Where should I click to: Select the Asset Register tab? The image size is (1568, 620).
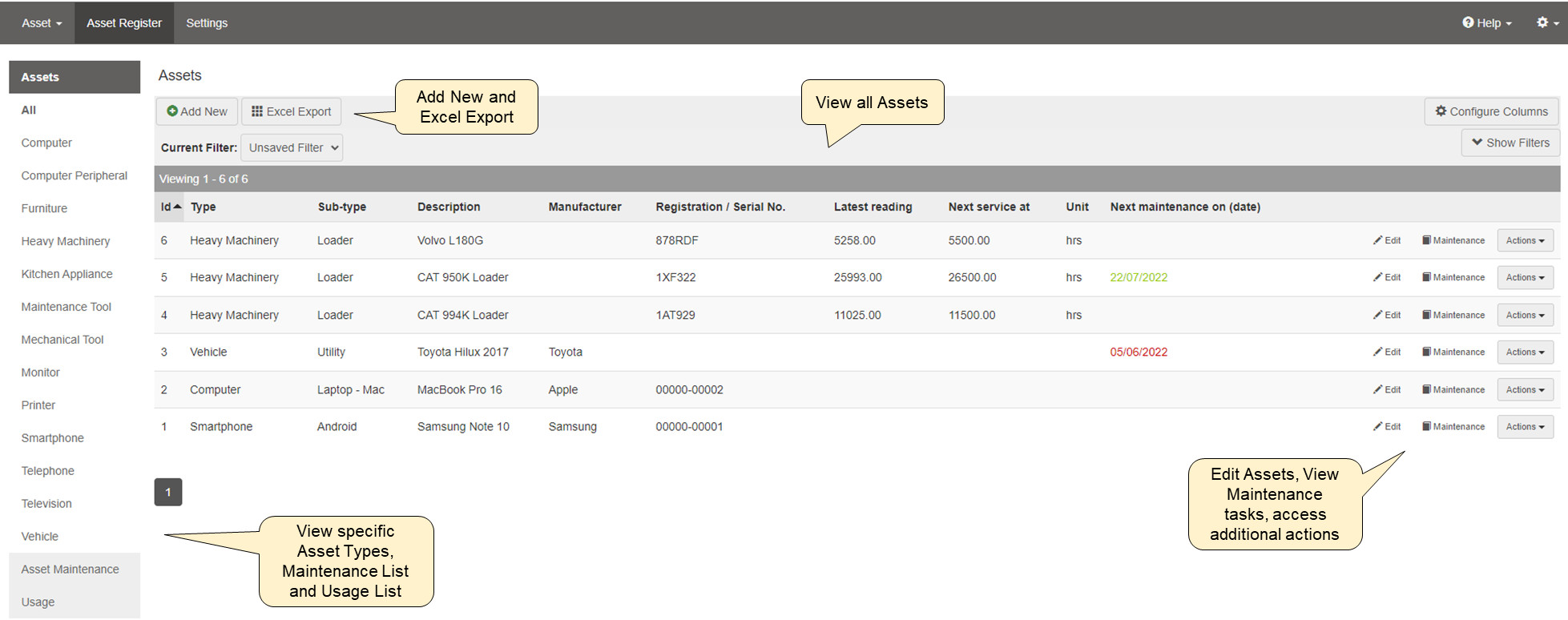(x=124, y=23)
